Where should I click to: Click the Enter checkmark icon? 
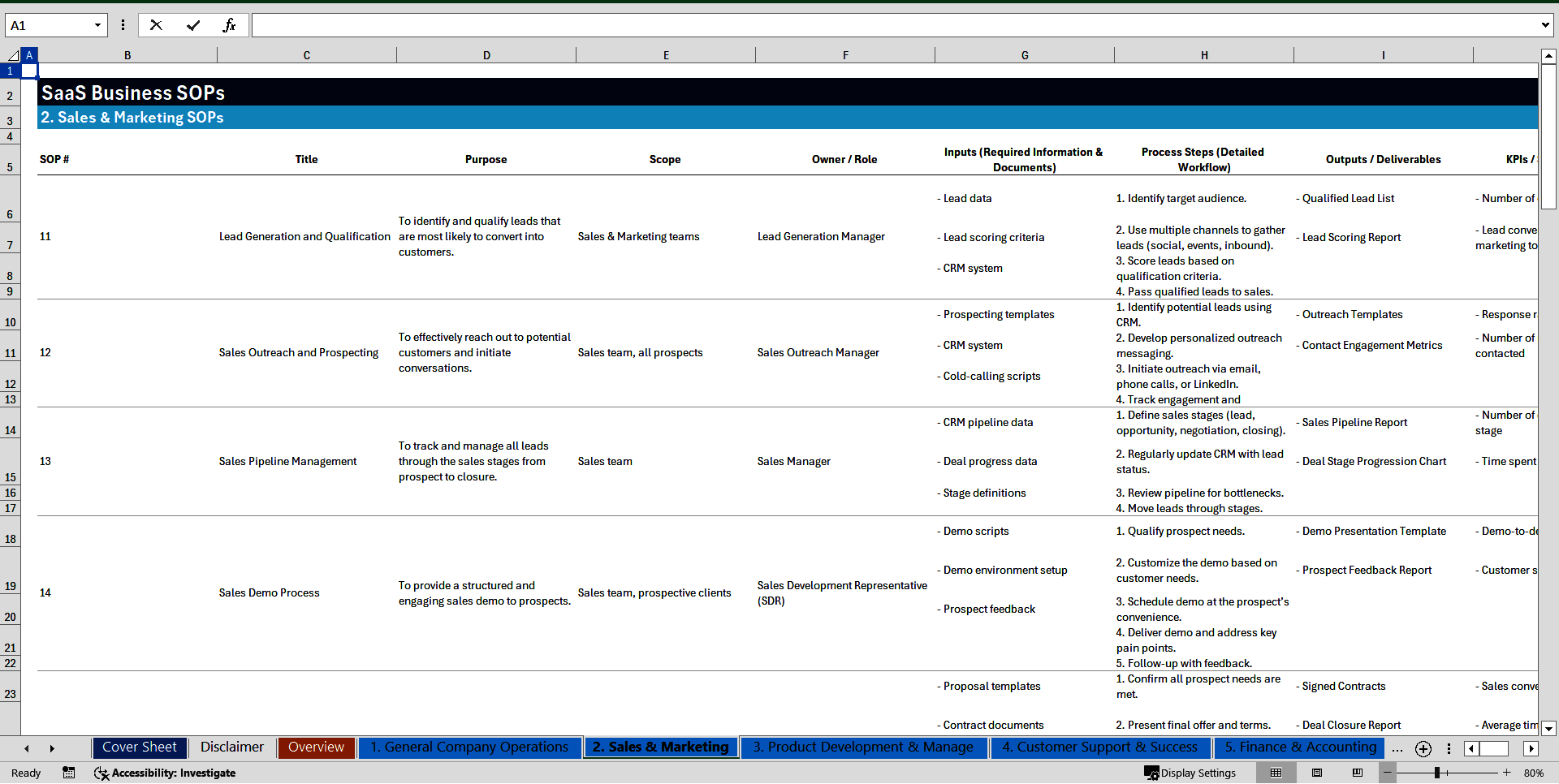pos(192,25)
